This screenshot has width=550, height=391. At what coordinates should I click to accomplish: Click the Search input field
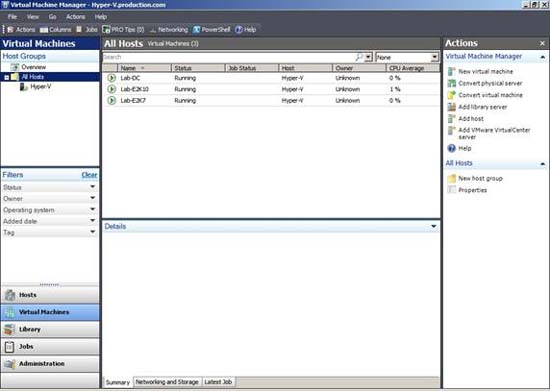tap(229, 57)
